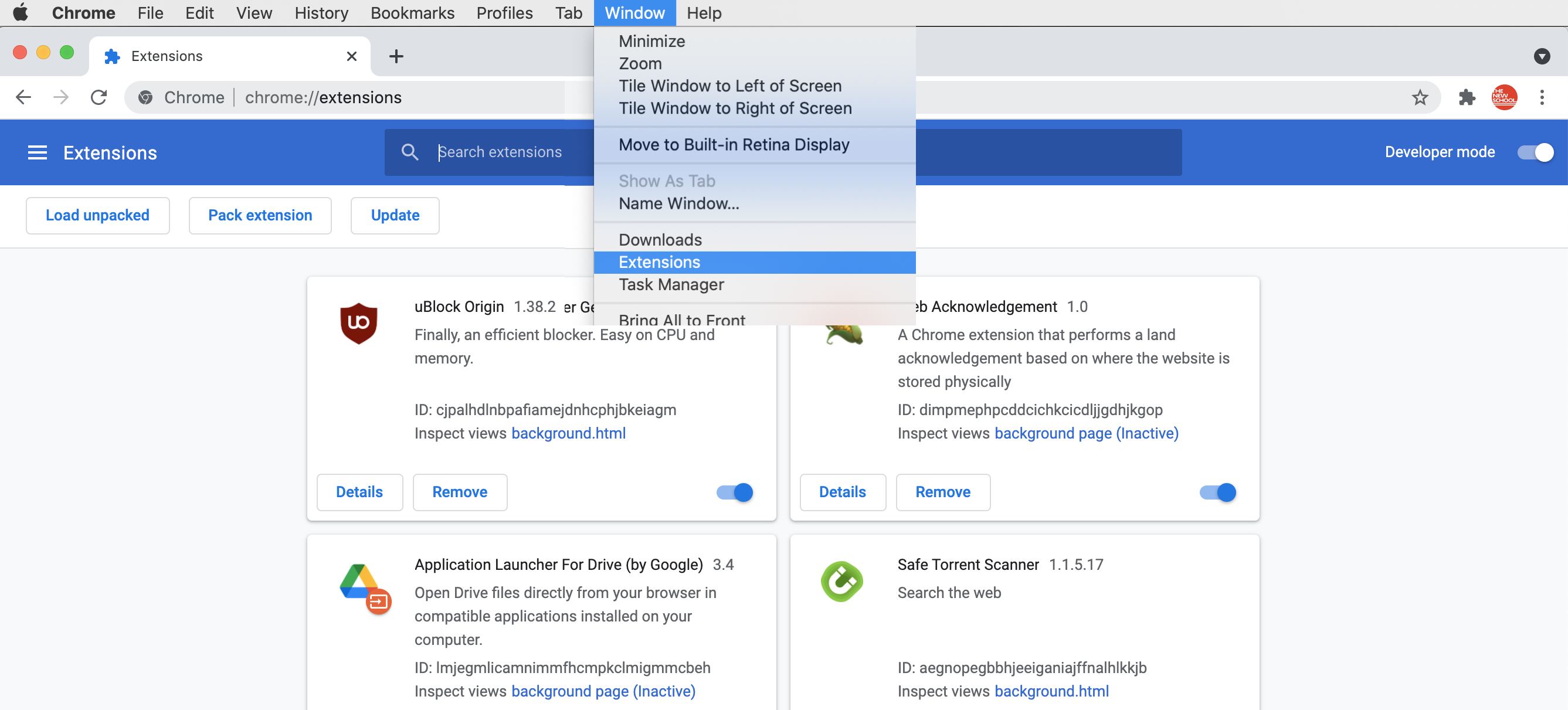Viewport: 1568px width, 710px height.
Task: Click the New School profile avatar
Action: point(1504,97)
